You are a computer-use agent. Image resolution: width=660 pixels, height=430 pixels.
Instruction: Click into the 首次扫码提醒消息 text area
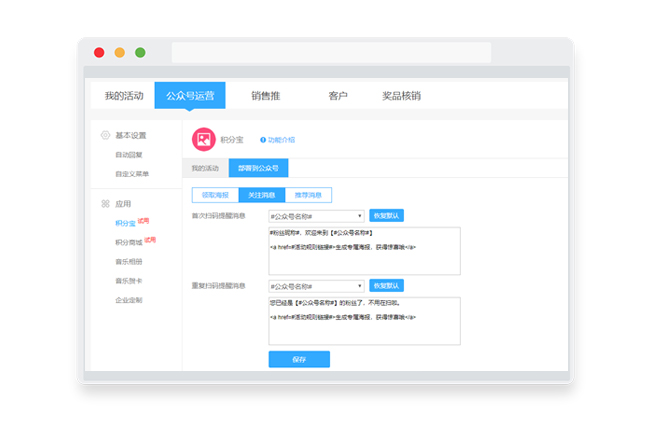coord(365,251)
